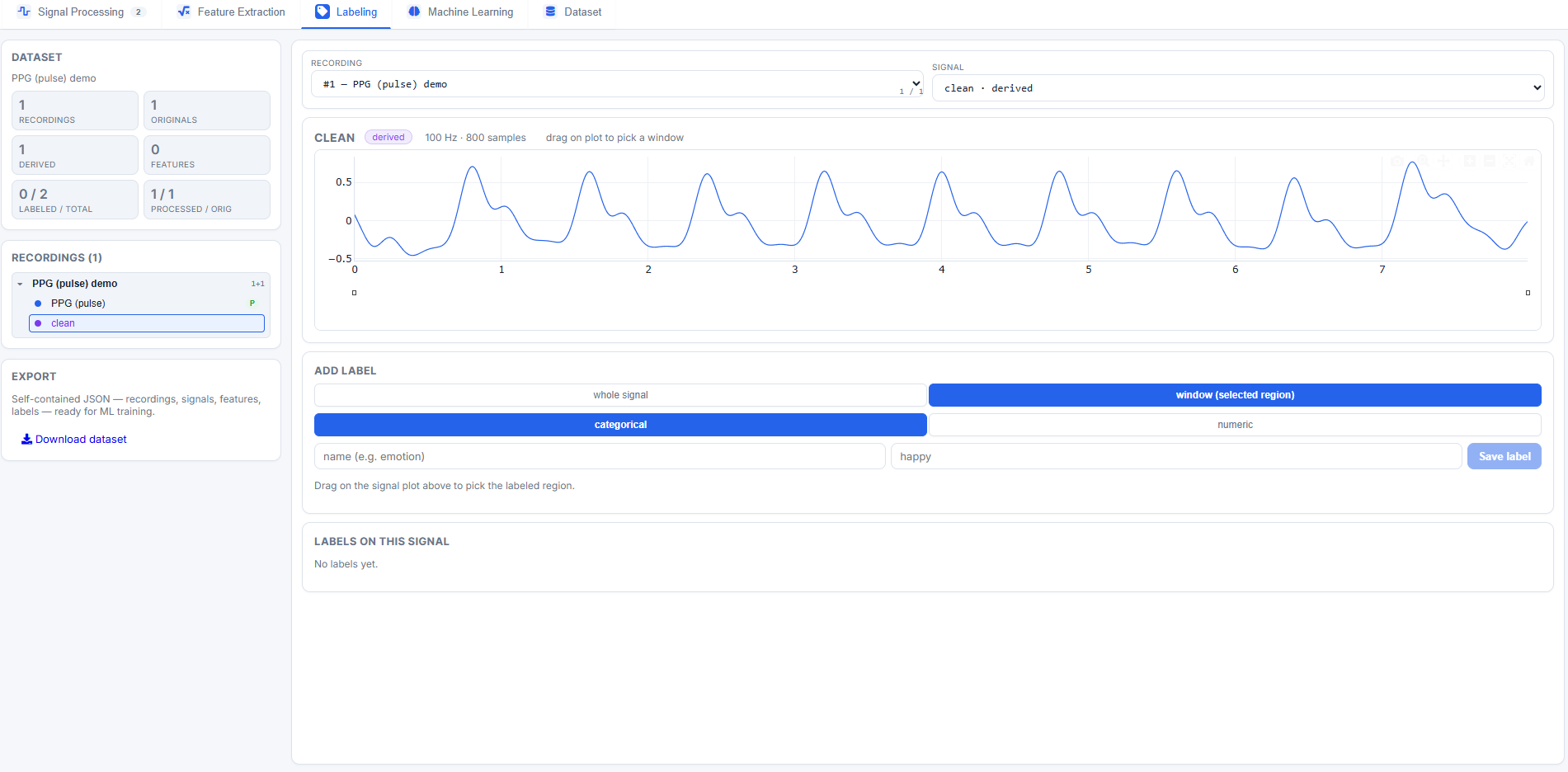
Task: Click the Machine Learning brain icon
Action: pos(414,12)
